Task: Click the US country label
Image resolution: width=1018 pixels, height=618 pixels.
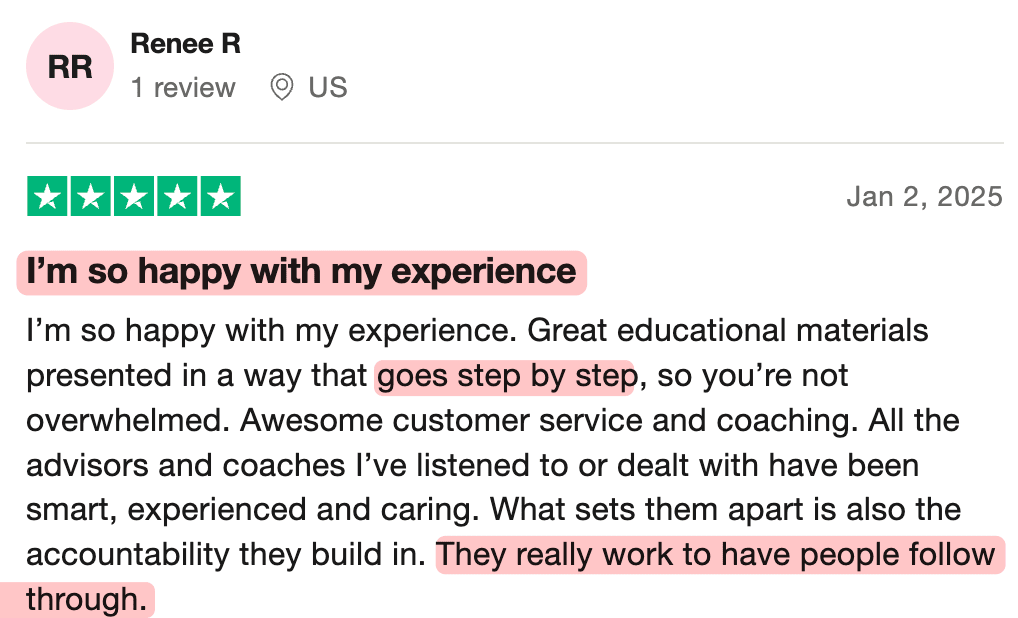Action: coord(327,88)
